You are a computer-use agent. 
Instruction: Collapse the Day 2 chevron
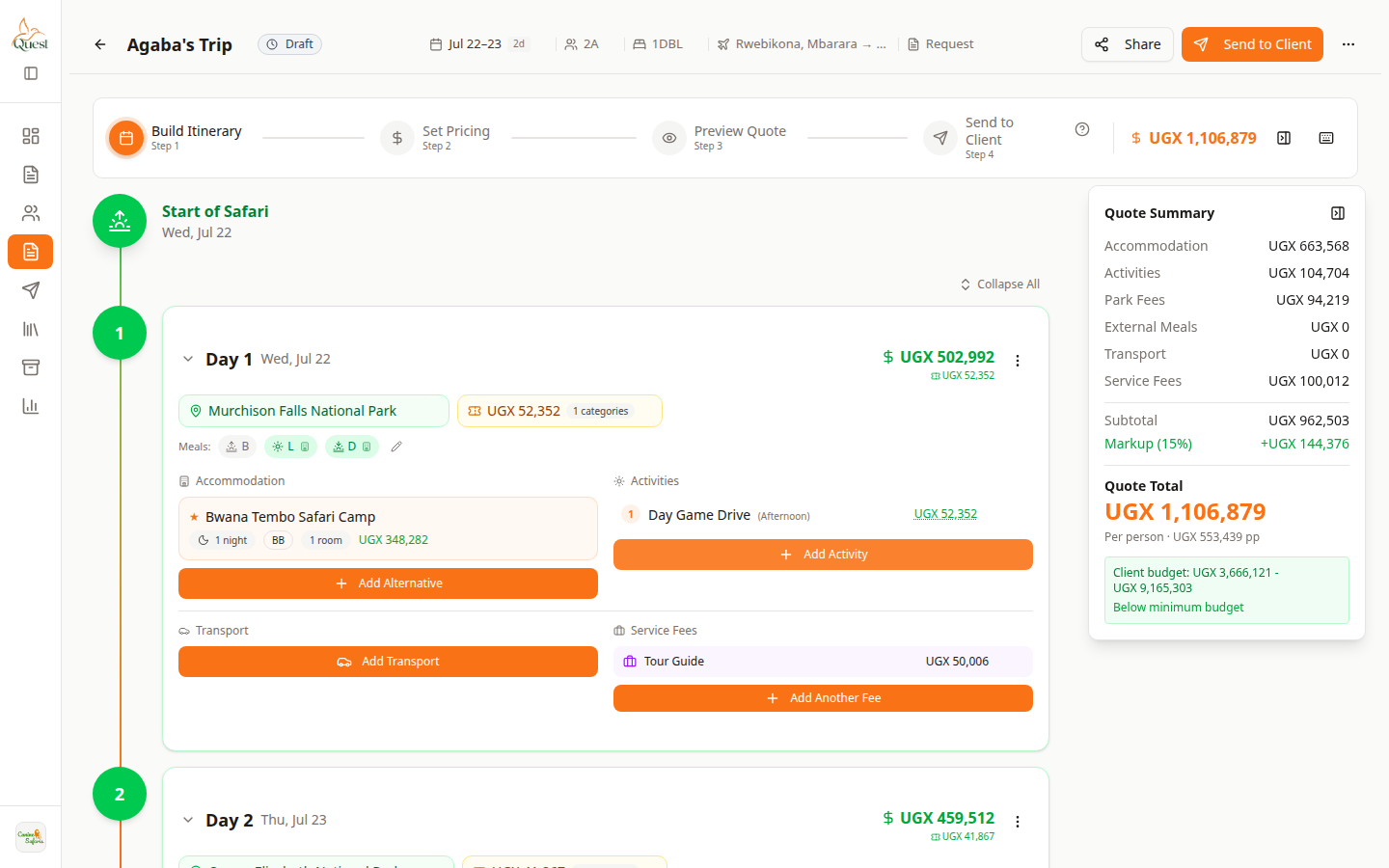point(188,820)
